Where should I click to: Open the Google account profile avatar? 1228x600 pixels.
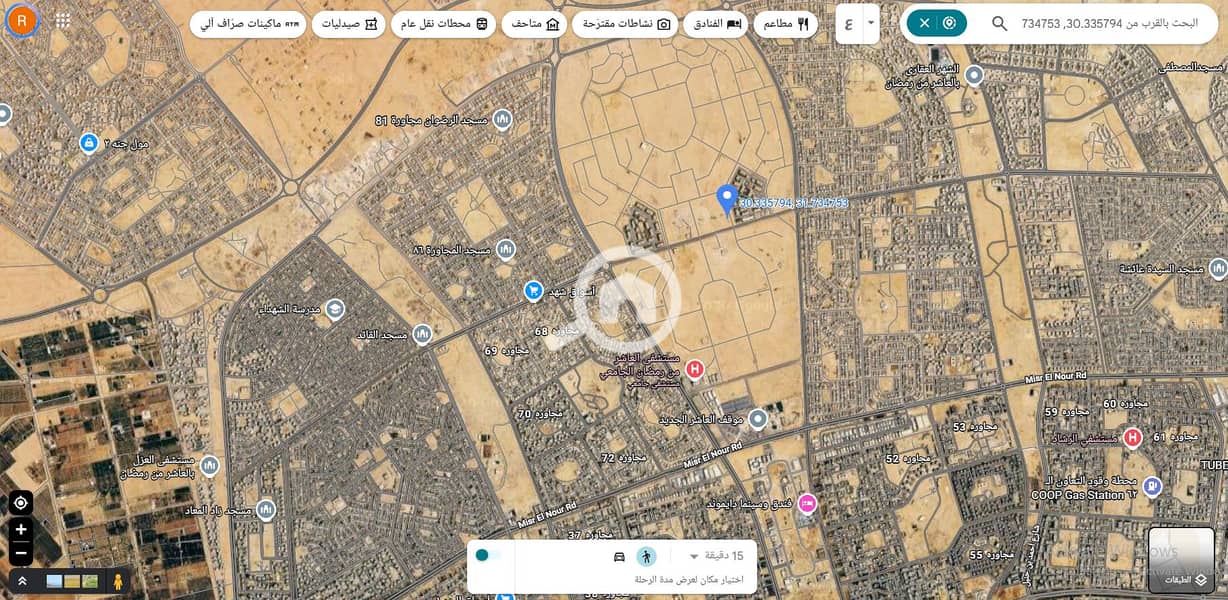tap(22, 20)
